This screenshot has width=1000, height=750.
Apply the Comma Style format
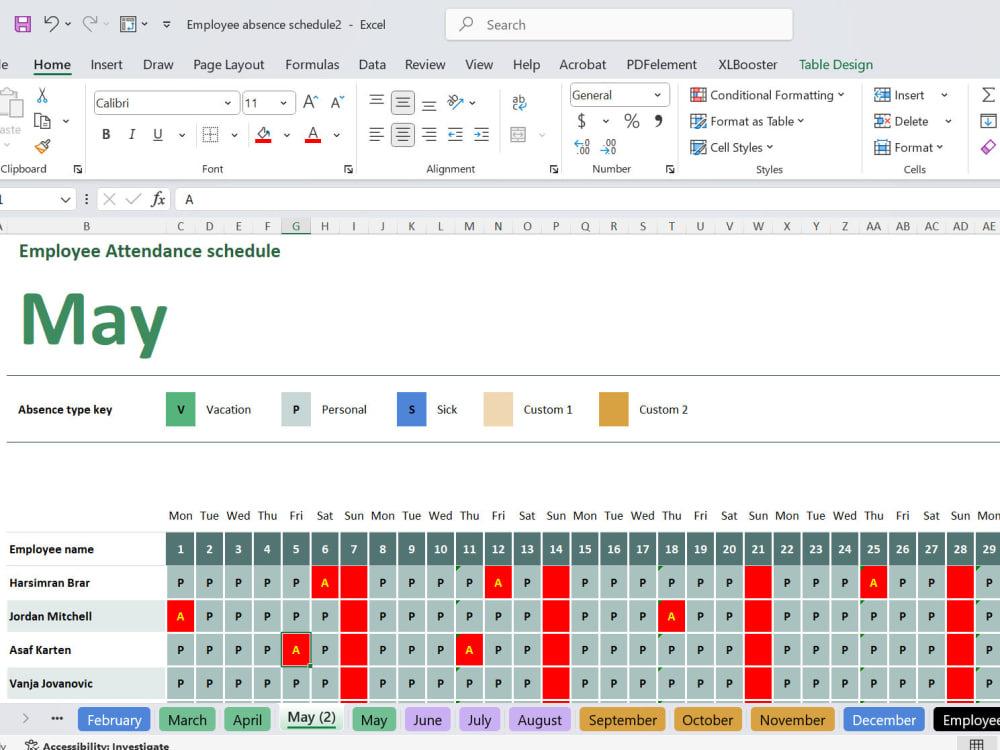(x=658, y=121)
